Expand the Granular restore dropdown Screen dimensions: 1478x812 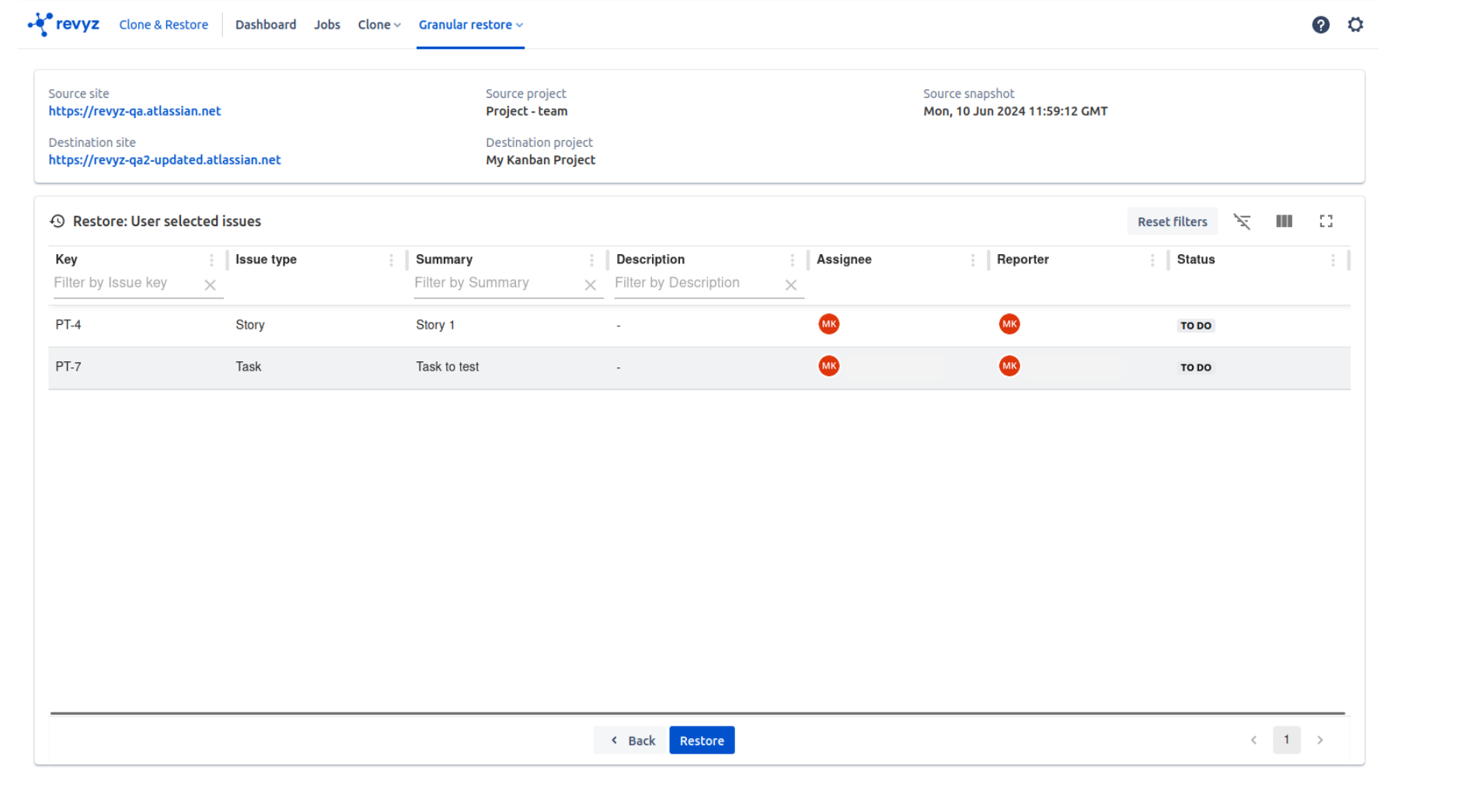pyautogui.click(x=470, y=25)
